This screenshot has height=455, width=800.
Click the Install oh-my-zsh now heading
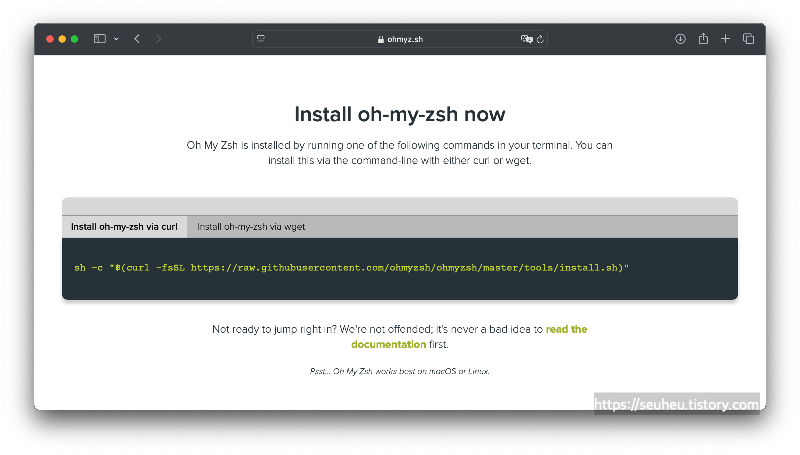coord(400,114)
